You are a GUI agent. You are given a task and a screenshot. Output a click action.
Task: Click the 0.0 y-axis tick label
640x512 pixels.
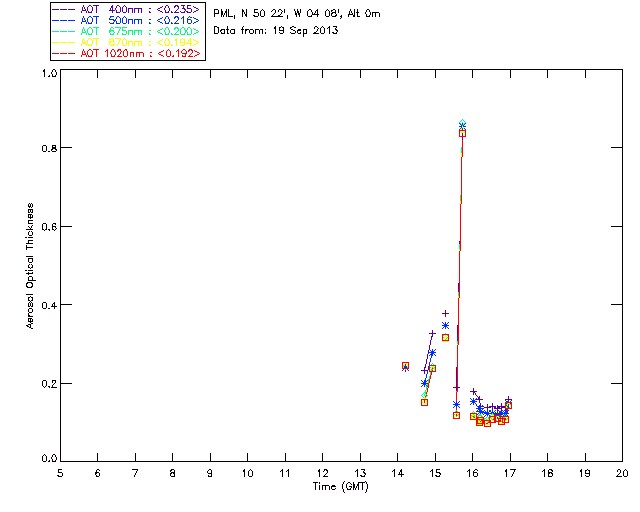[x=49, y=459]
